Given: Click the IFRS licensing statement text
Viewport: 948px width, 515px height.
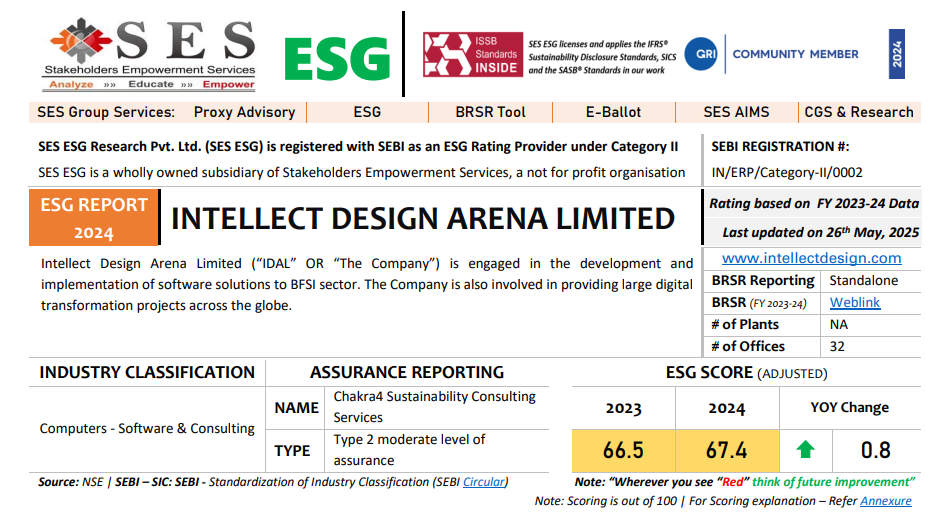Looking at the screenshot, I should tap(602, 57).
